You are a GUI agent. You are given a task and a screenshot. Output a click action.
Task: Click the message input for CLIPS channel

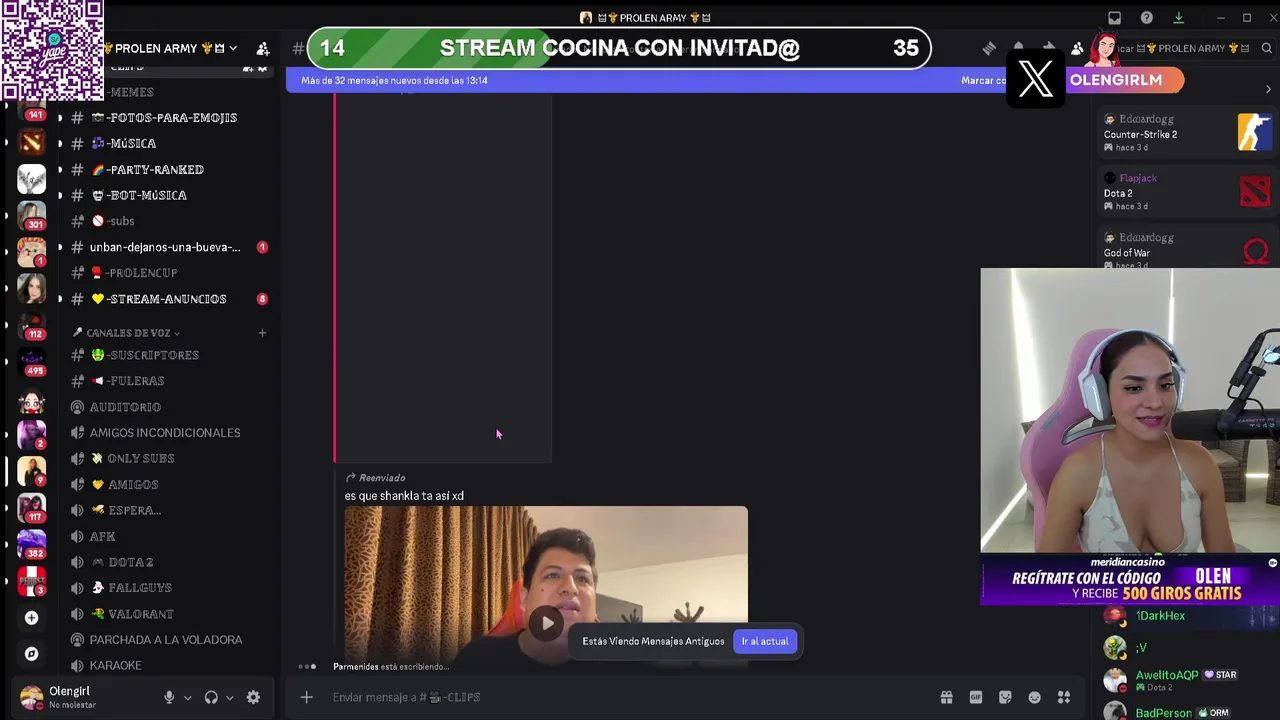click(620, 697)
